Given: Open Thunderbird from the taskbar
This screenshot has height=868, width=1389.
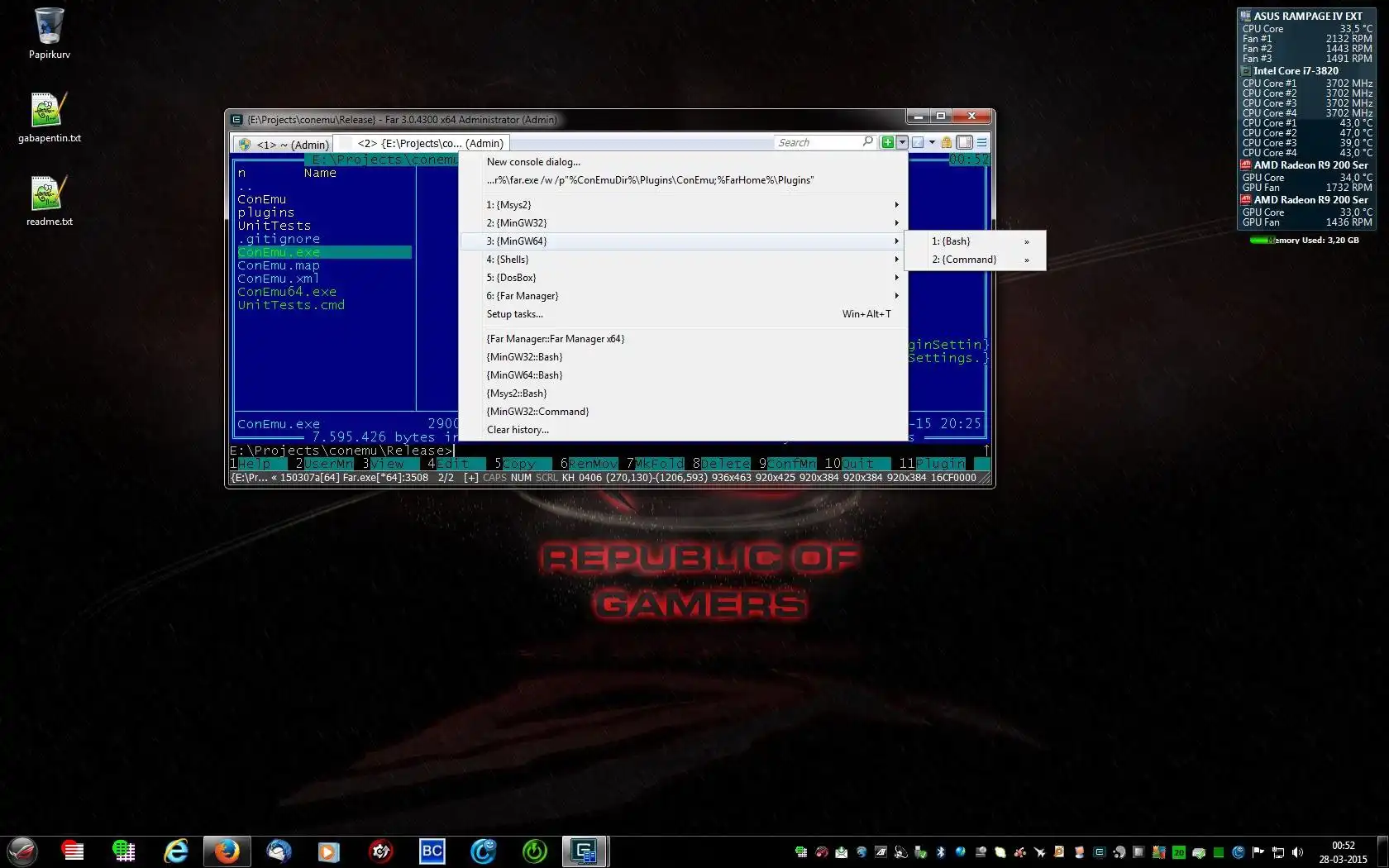Looking at the screenshot, I should [279, 851].
